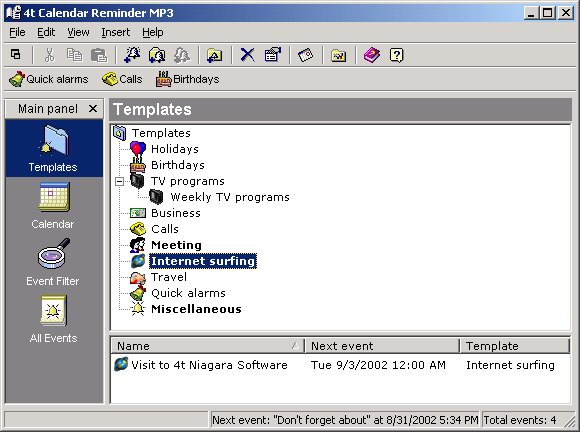Open the help question mark icon
This screenshot has width=580, height=432.
point(396,55)
